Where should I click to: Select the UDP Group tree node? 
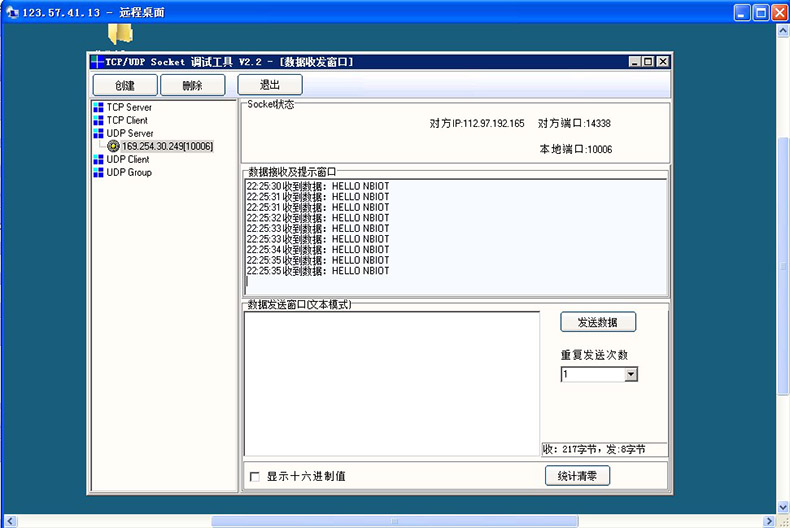pos(129,172)
